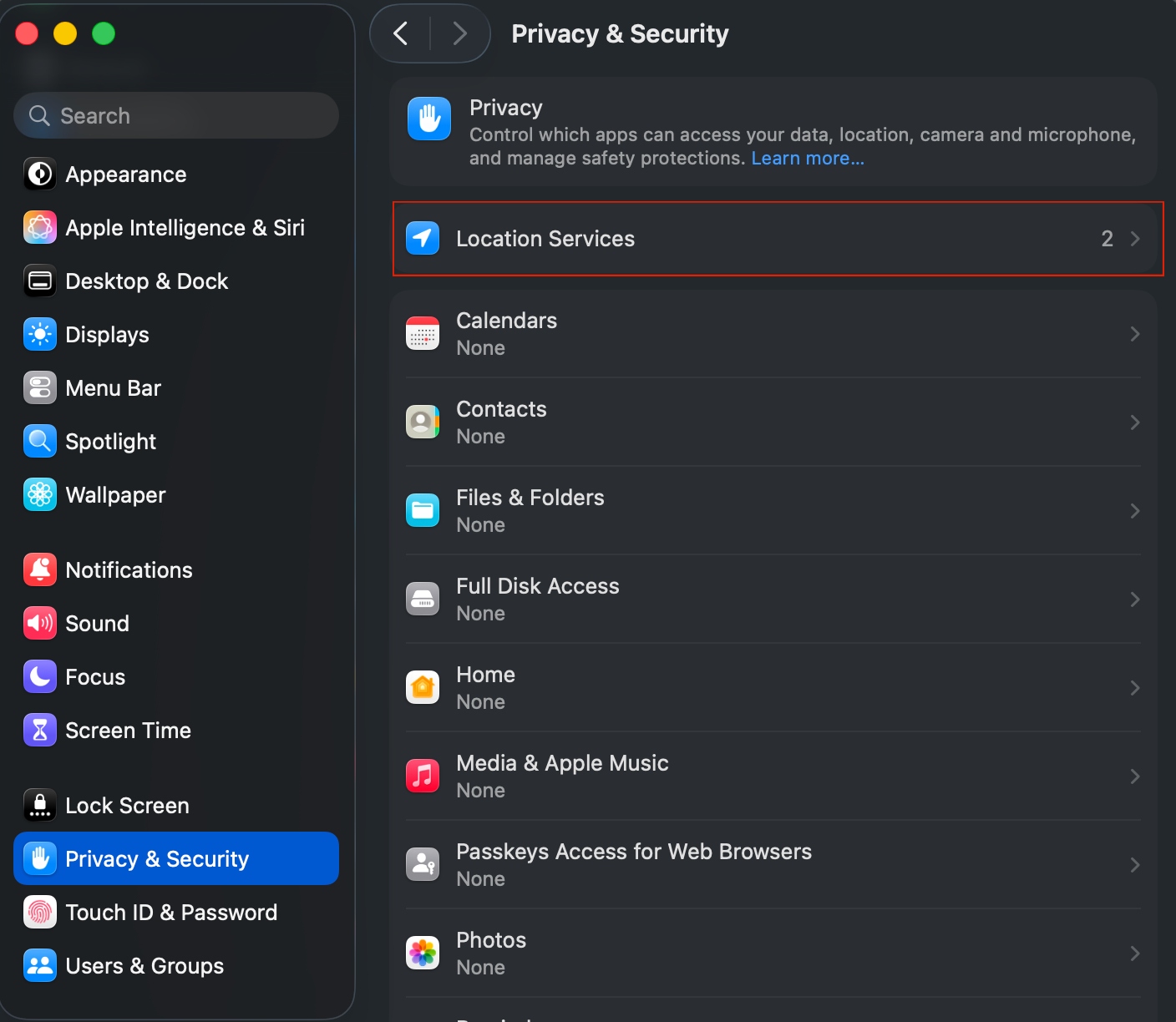1176x1022 pixels.
Task: Expand the Calendars row chevron
Action: (x=1135, y=334)
